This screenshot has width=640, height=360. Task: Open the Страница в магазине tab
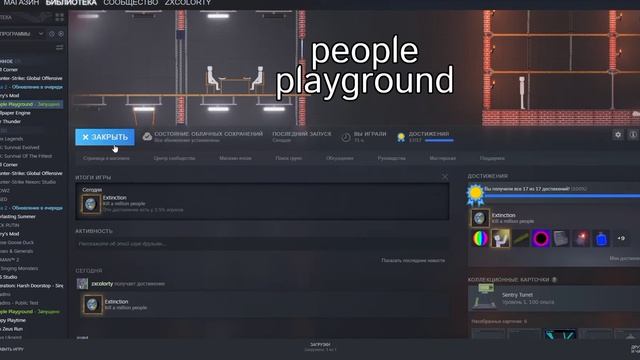click(106, 158)
